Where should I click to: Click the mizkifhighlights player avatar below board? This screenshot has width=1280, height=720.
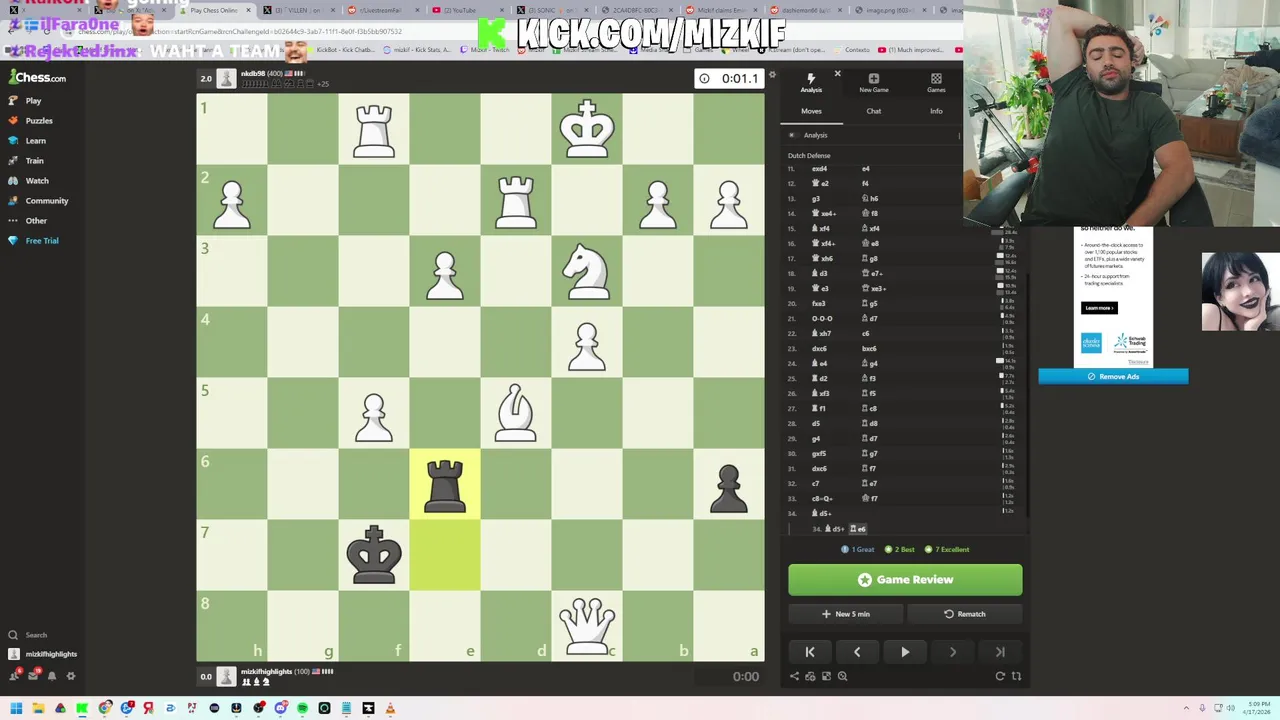(226, 676)
